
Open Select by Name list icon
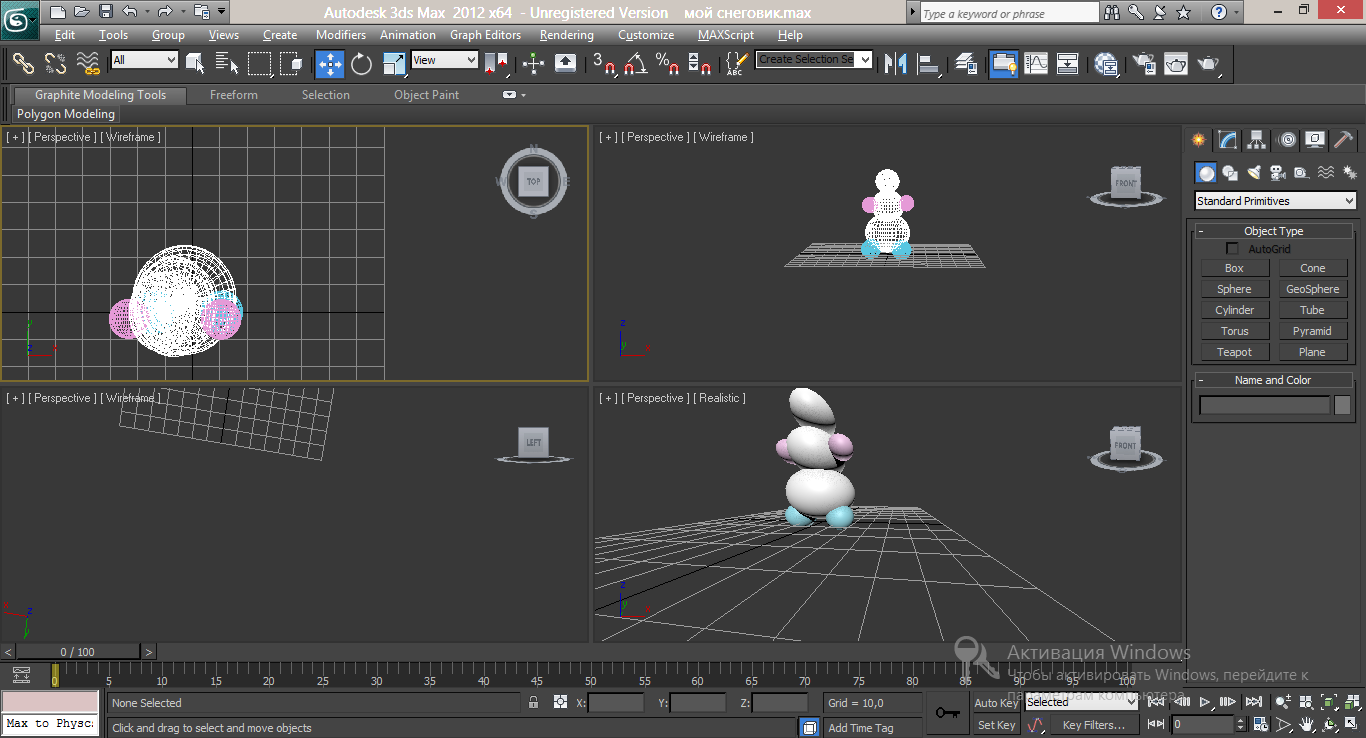[x=227, y=64]
